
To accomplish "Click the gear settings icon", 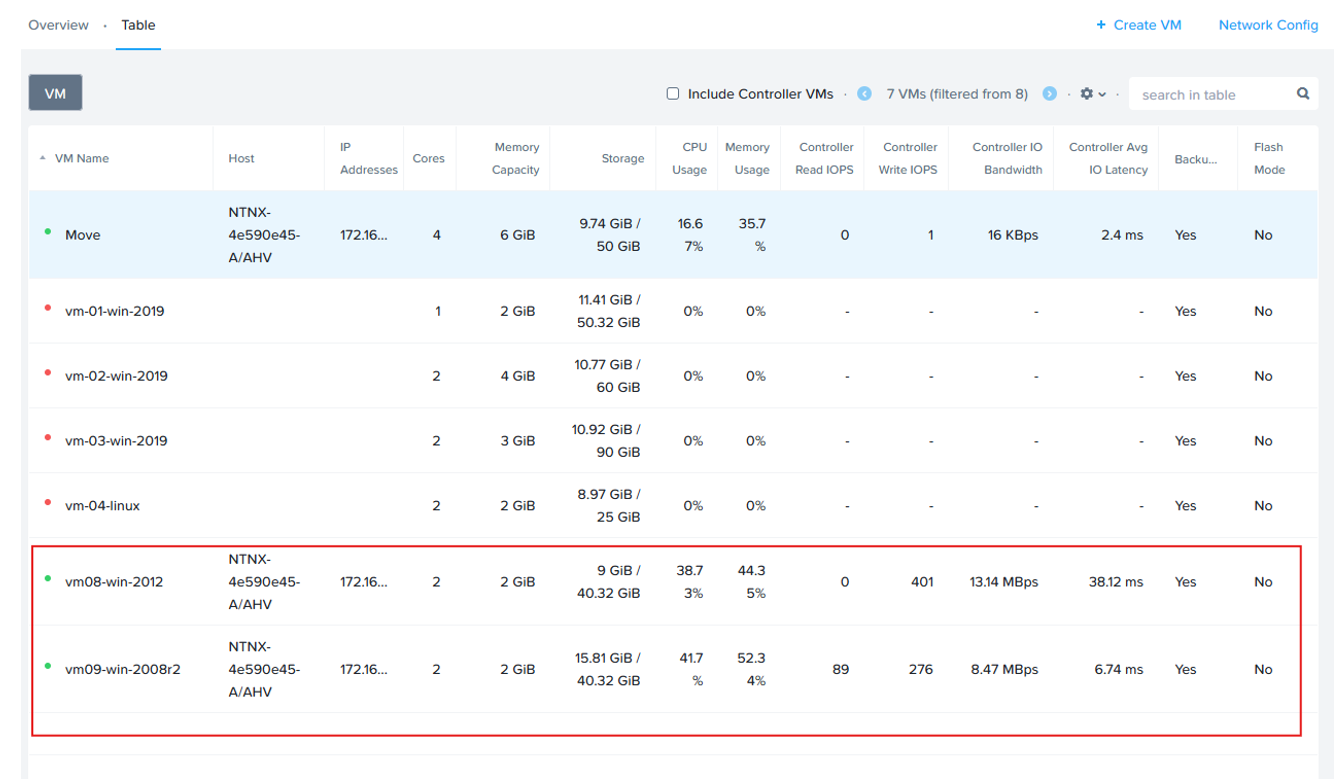I will pos(1086,94).
